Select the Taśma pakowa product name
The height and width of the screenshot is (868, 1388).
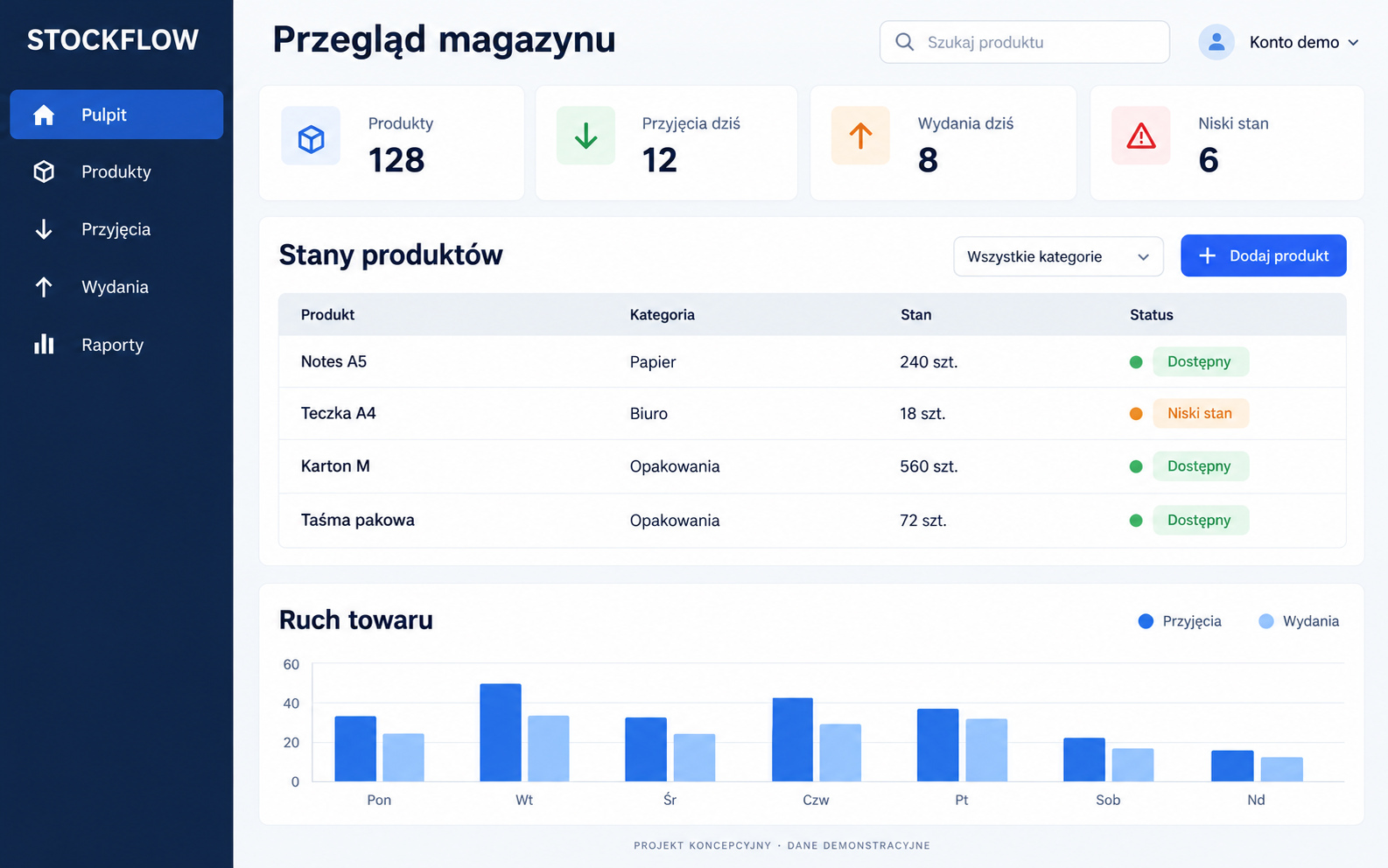coord(358,520)
